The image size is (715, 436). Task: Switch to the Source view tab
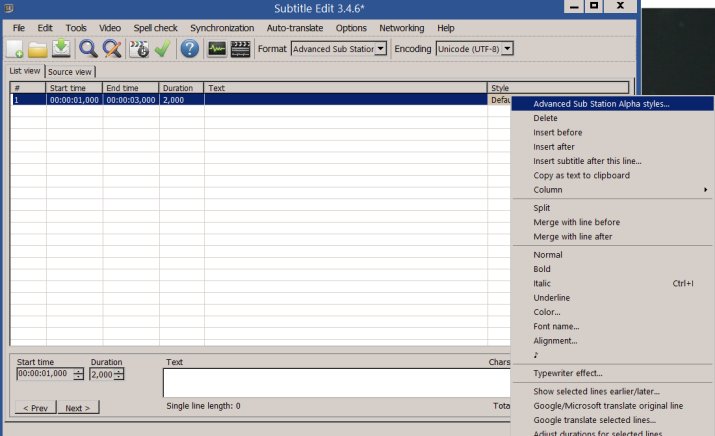point(70,72)
